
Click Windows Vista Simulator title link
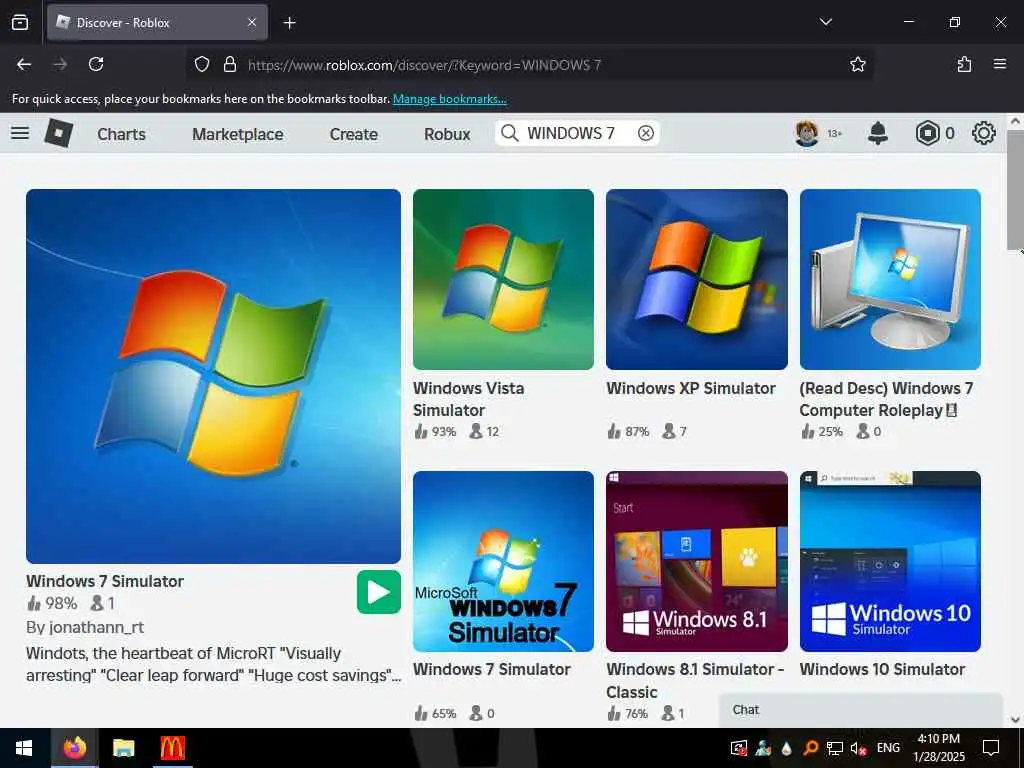(468, 399)
